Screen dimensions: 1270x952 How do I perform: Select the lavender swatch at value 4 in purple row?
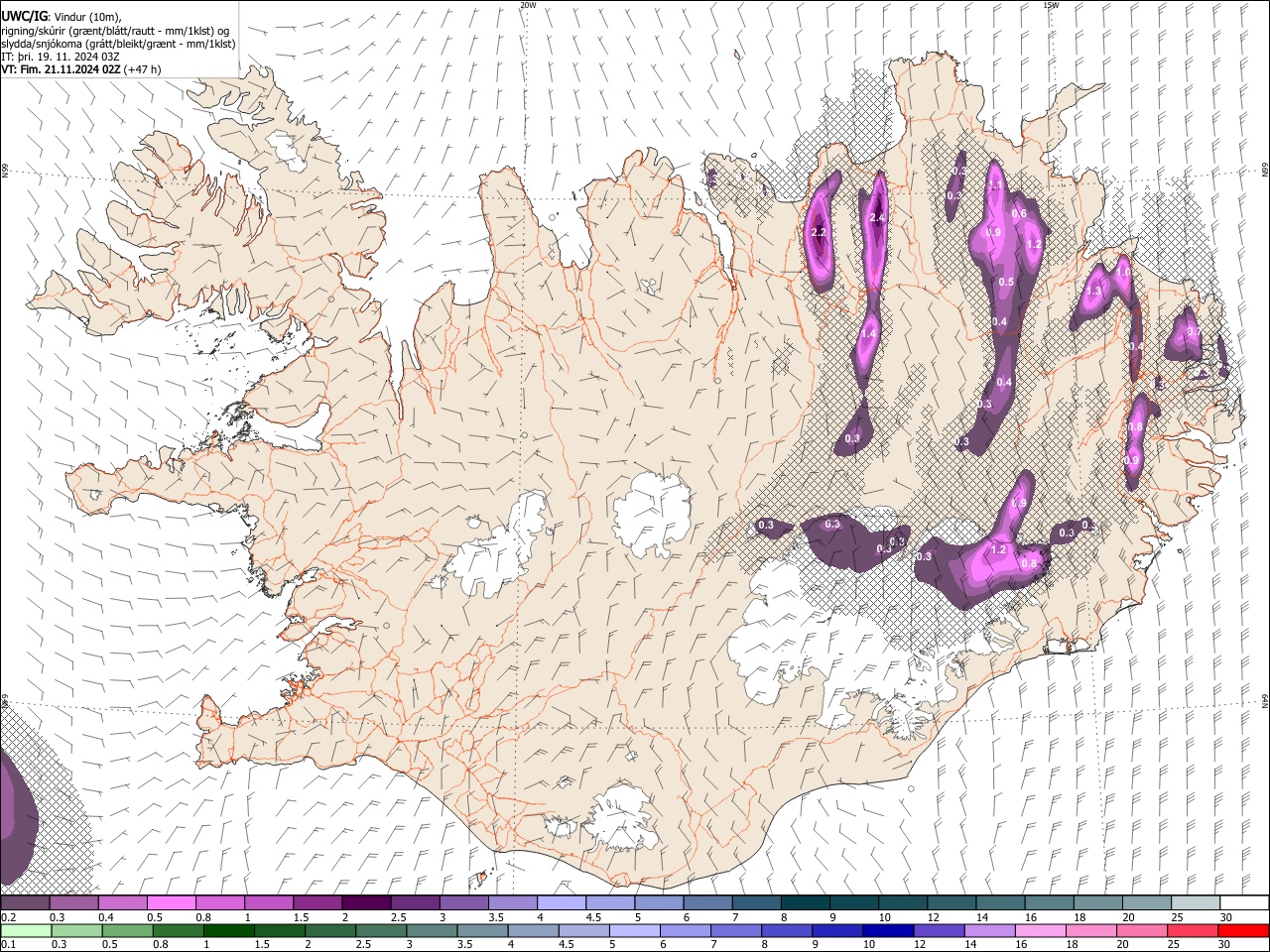(561, 902)
